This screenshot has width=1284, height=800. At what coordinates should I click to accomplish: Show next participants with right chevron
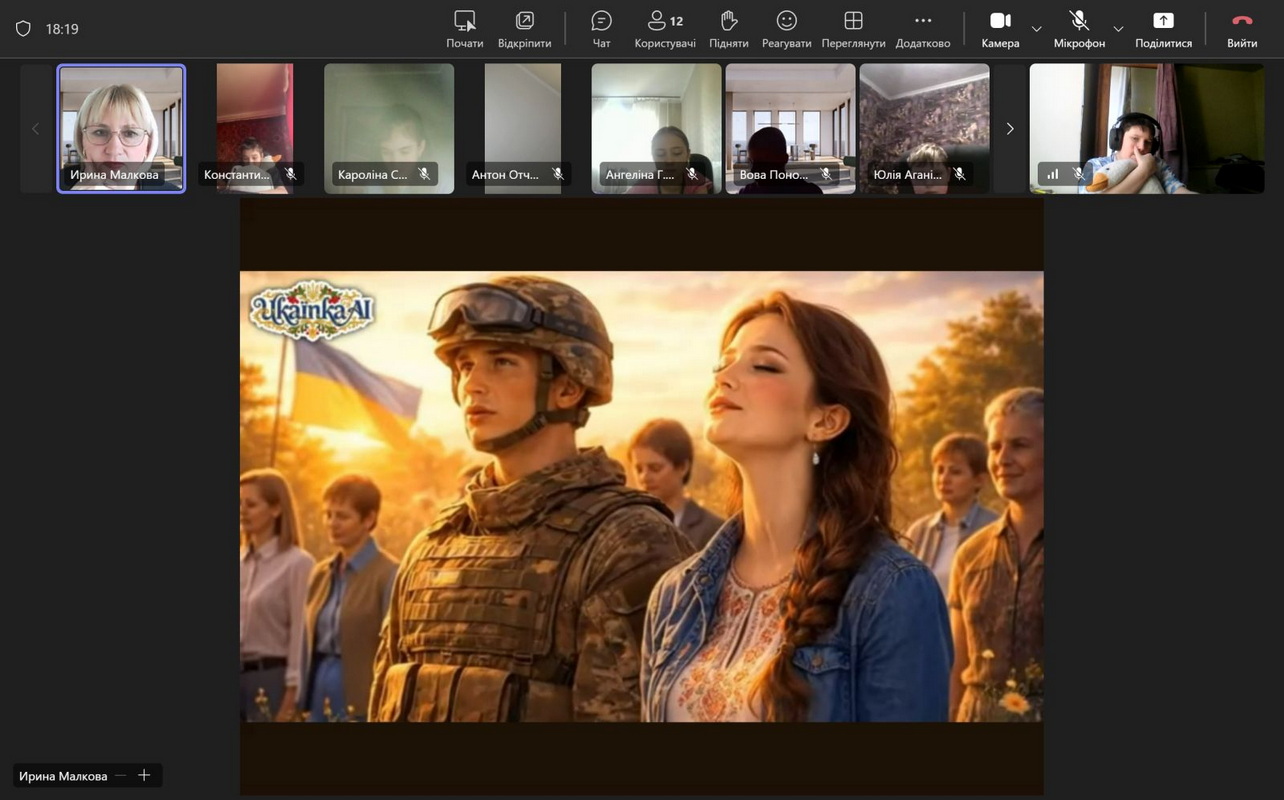[x=1009, y=128]
